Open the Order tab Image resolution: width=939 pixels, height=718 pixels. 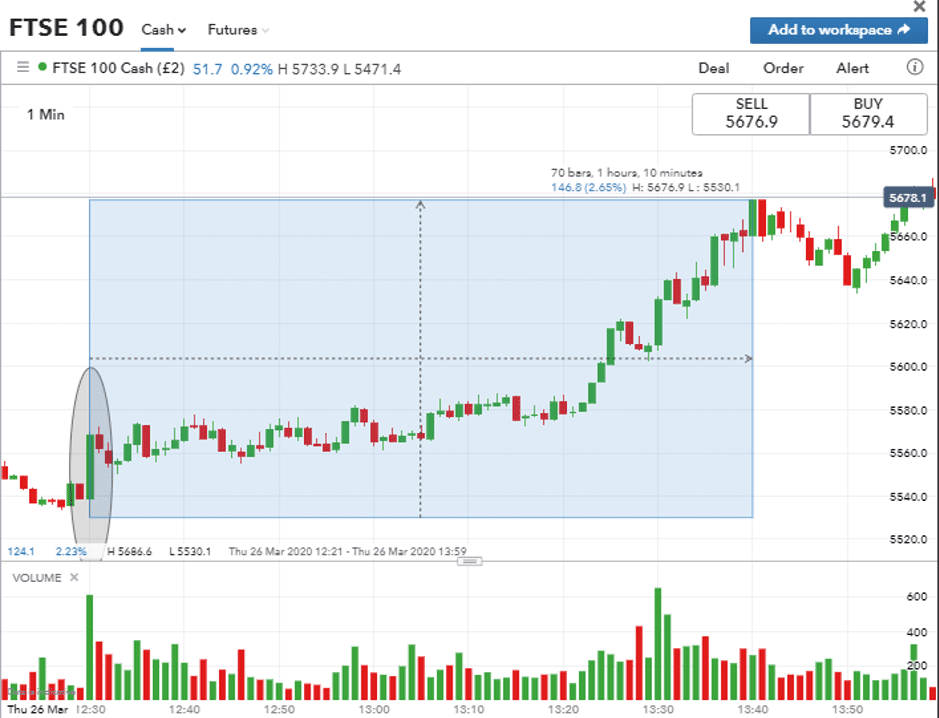(783, 68)
